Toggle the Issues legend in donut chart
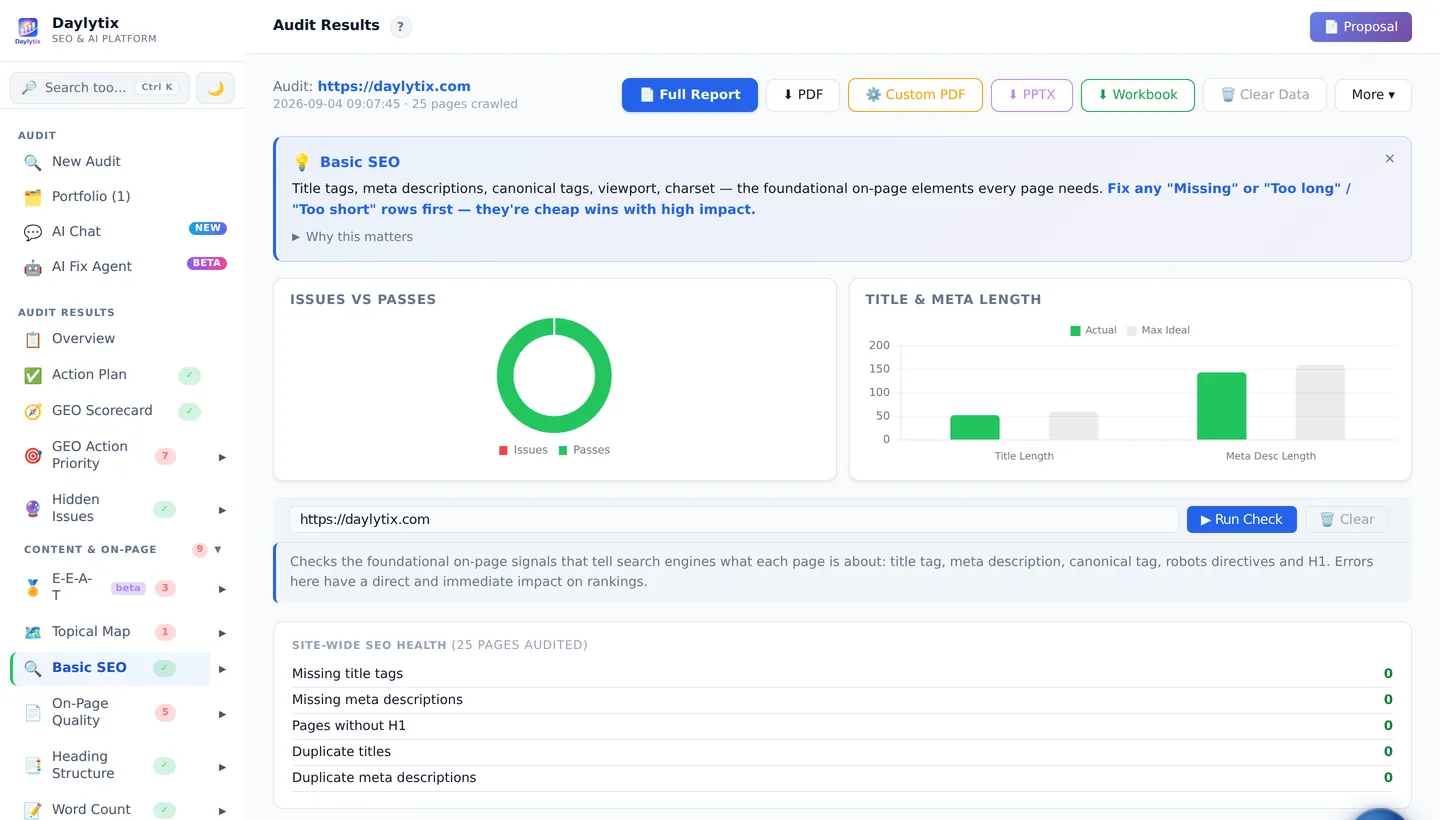 (523, 450)
